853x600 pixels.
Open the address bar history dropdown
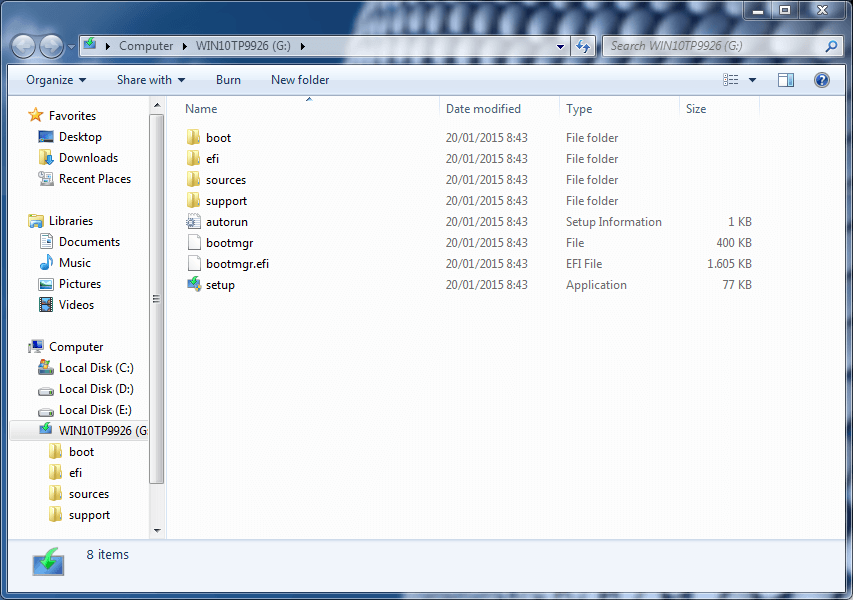pyautogui.click(x=560, y=46)
